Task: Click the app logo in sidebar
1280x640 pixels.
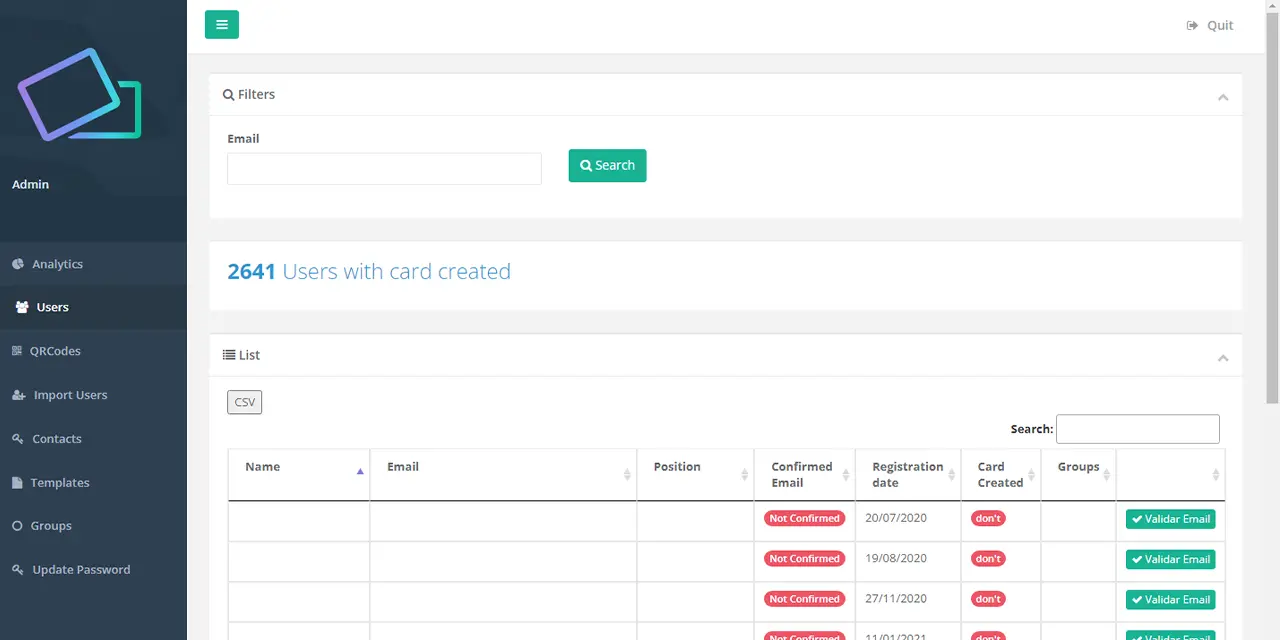Action: pos(79,94)
